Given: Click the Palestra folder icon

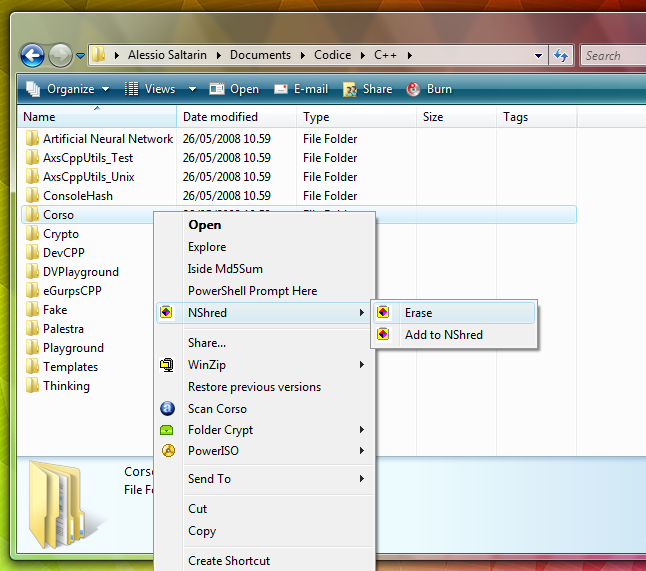Looking at the screenshot, I should pos(32,328).
